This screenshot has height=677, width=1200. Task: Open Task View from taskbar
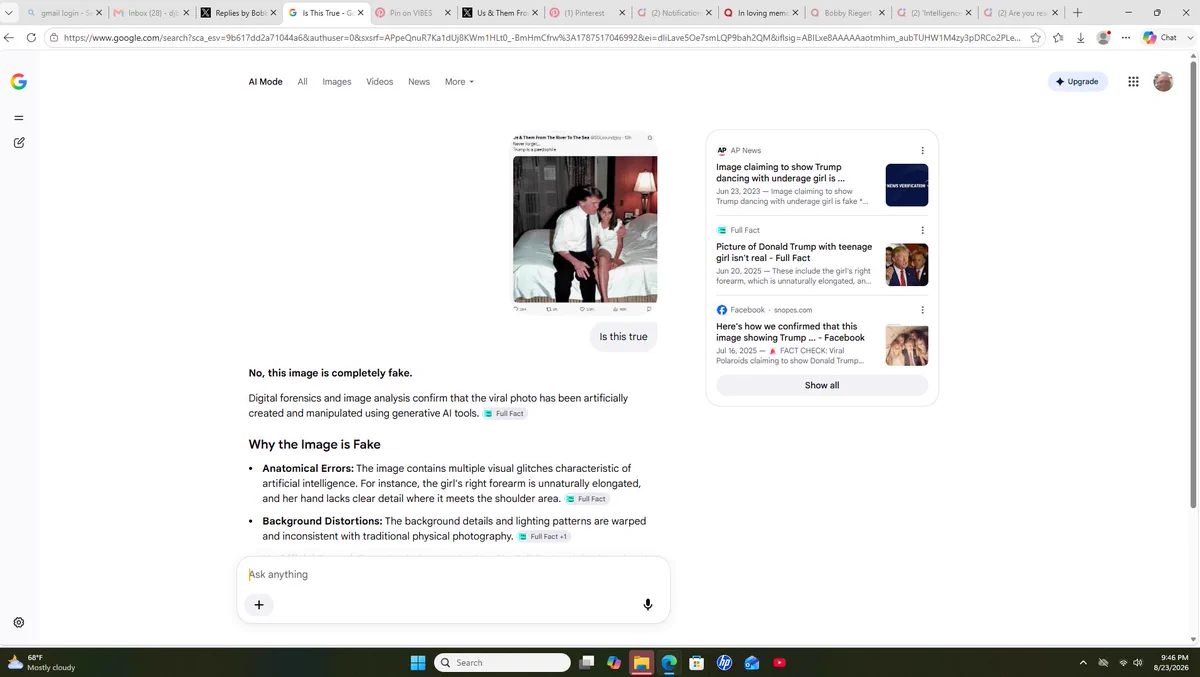587,662
